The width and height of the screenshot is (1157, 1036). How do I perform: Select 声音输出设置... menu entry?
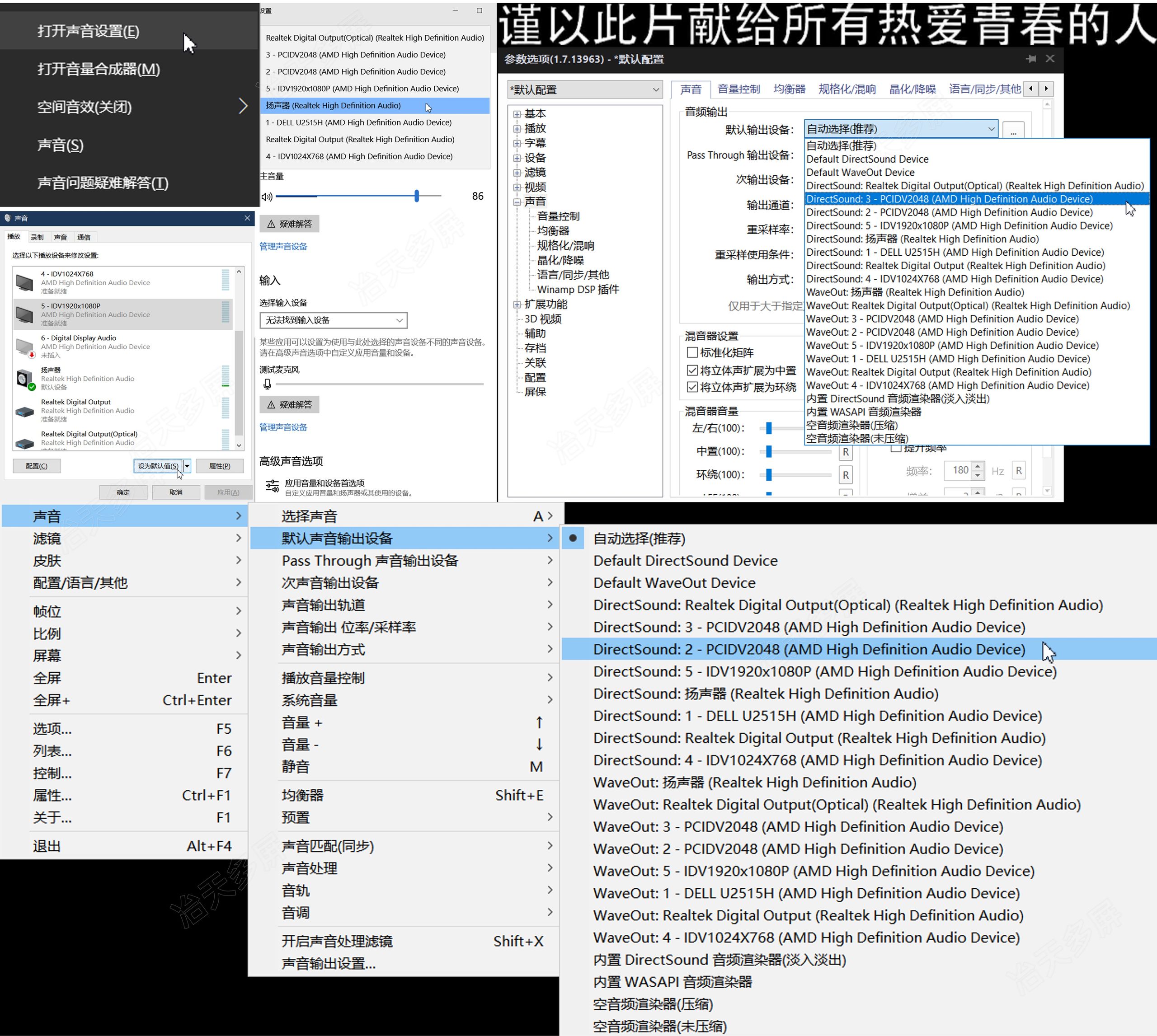click(404, 964)
